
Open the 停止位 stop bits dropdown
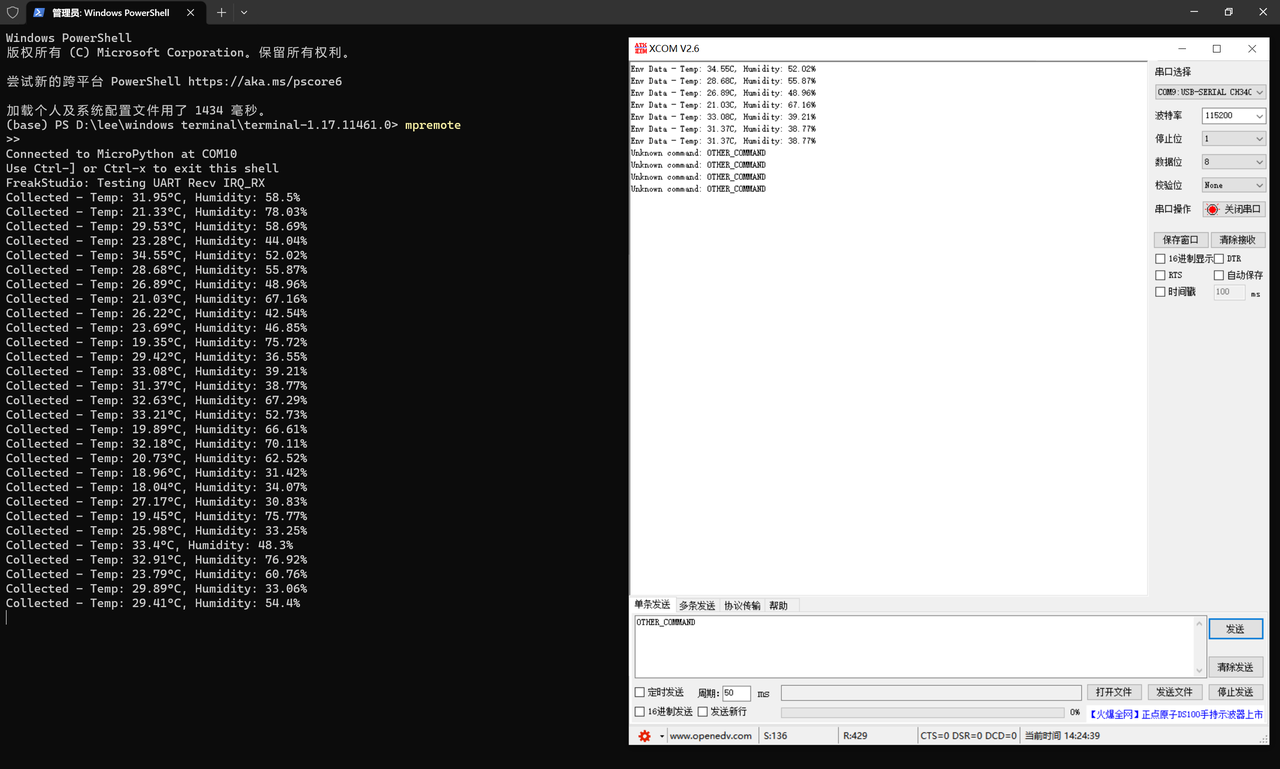point(1234,139)
